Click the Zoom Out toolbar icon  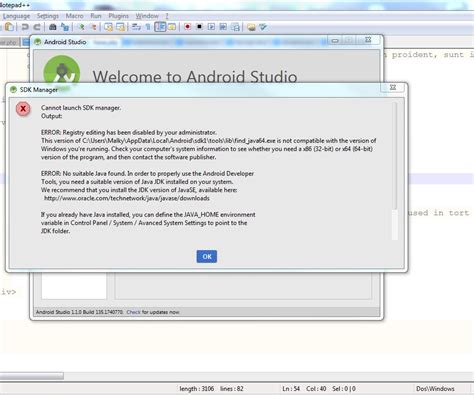point(94,27)
